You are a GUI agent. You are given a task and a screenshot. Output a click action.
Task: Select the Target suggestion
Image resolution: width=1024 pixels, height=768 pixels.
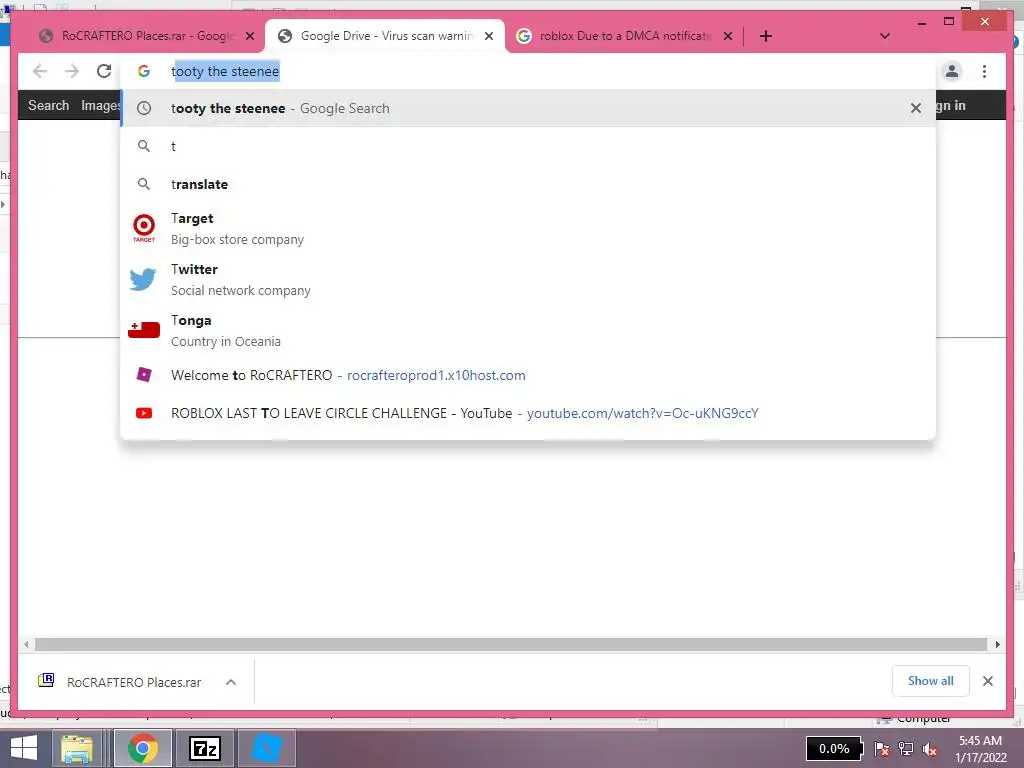tap(528, 229)
